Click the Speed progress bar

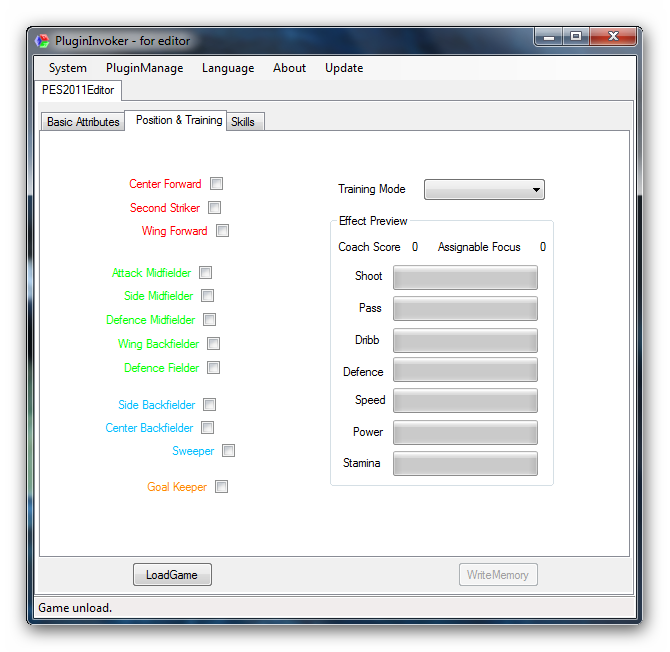click(465, 401)
